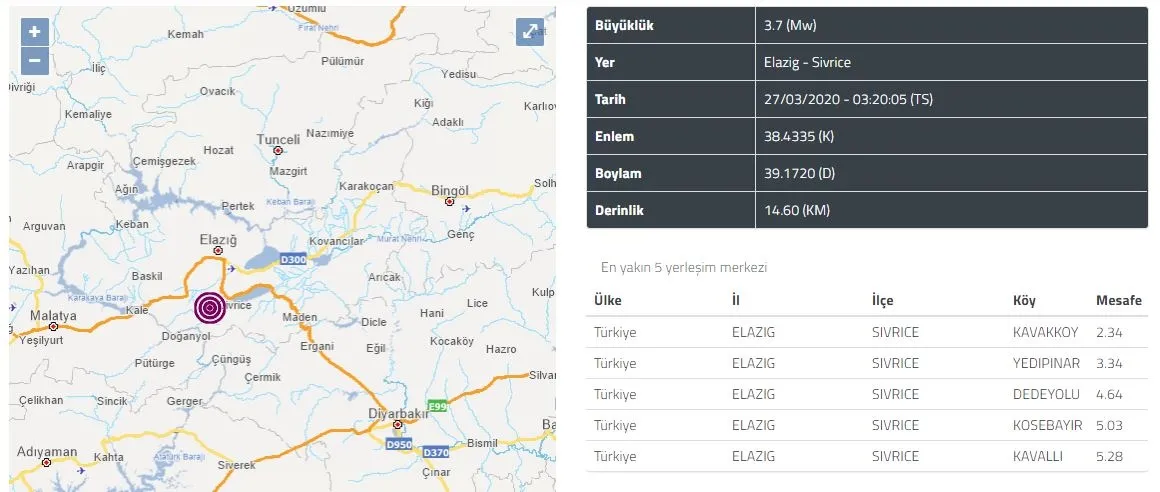The width and height of the screenshot is (1160, 492).
Task: Click the Köy column header
Action: [1024, 300]
